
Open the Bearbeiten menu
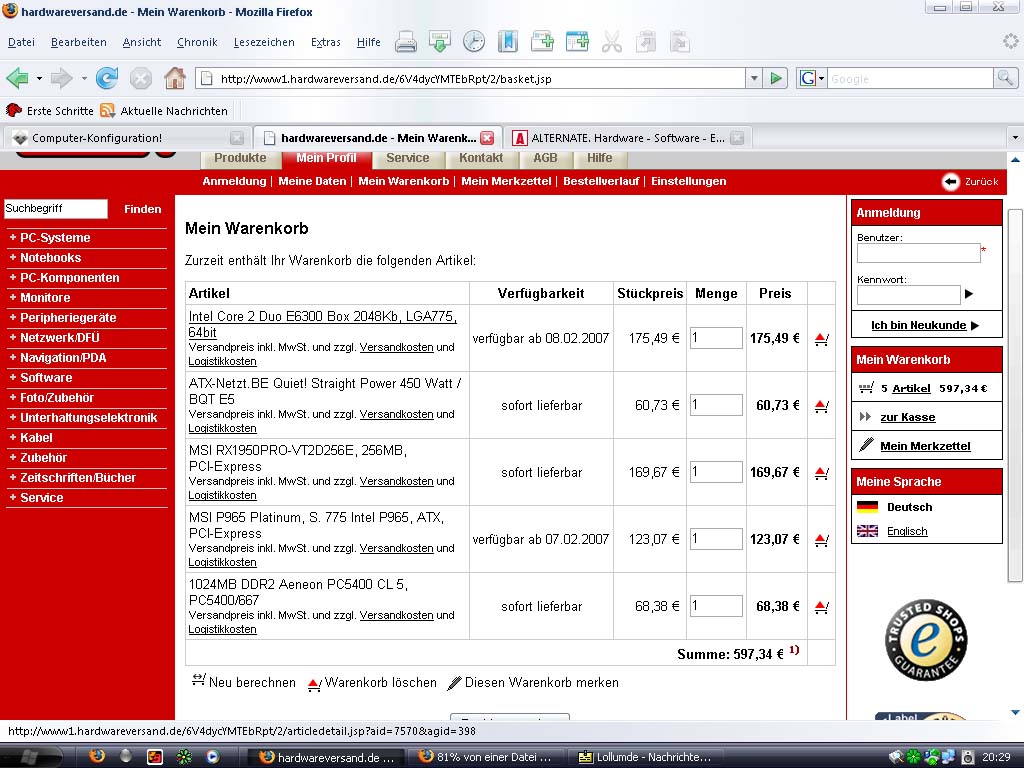pyautogui.click(x=78, y=42)
